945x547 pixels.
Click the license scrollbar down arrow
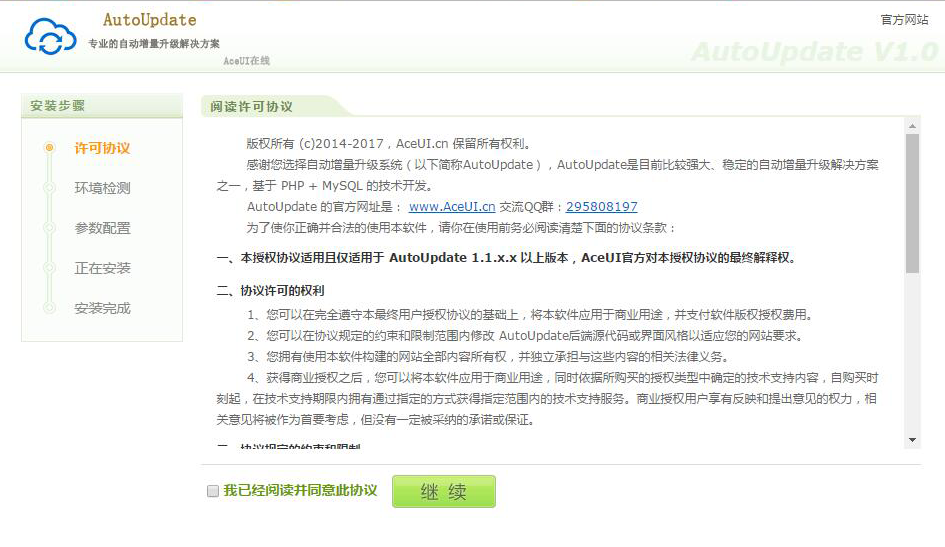pyautogui.click(x=912, y=440)
